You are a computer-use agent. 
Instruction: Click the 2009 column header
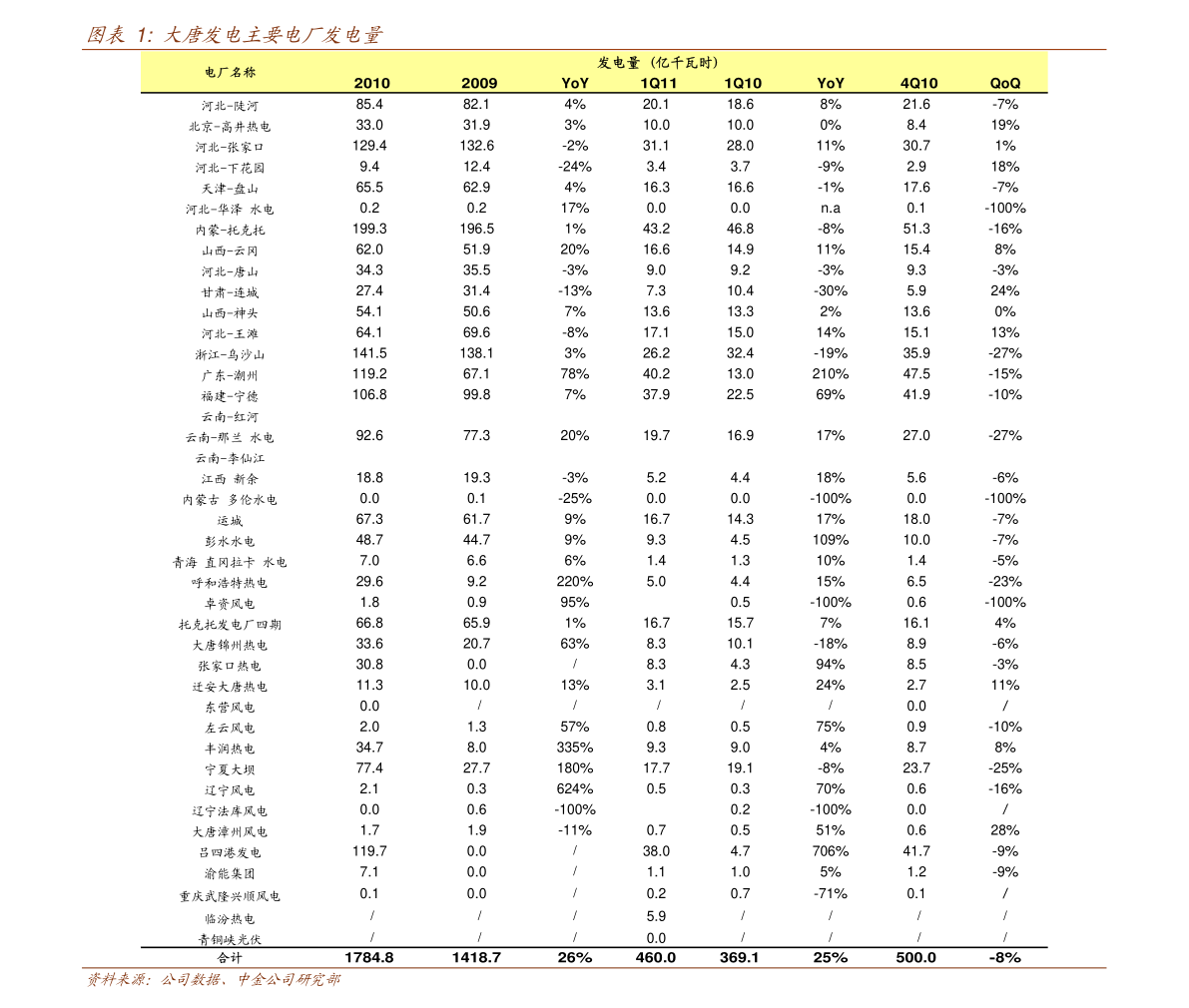coord(479,84)
